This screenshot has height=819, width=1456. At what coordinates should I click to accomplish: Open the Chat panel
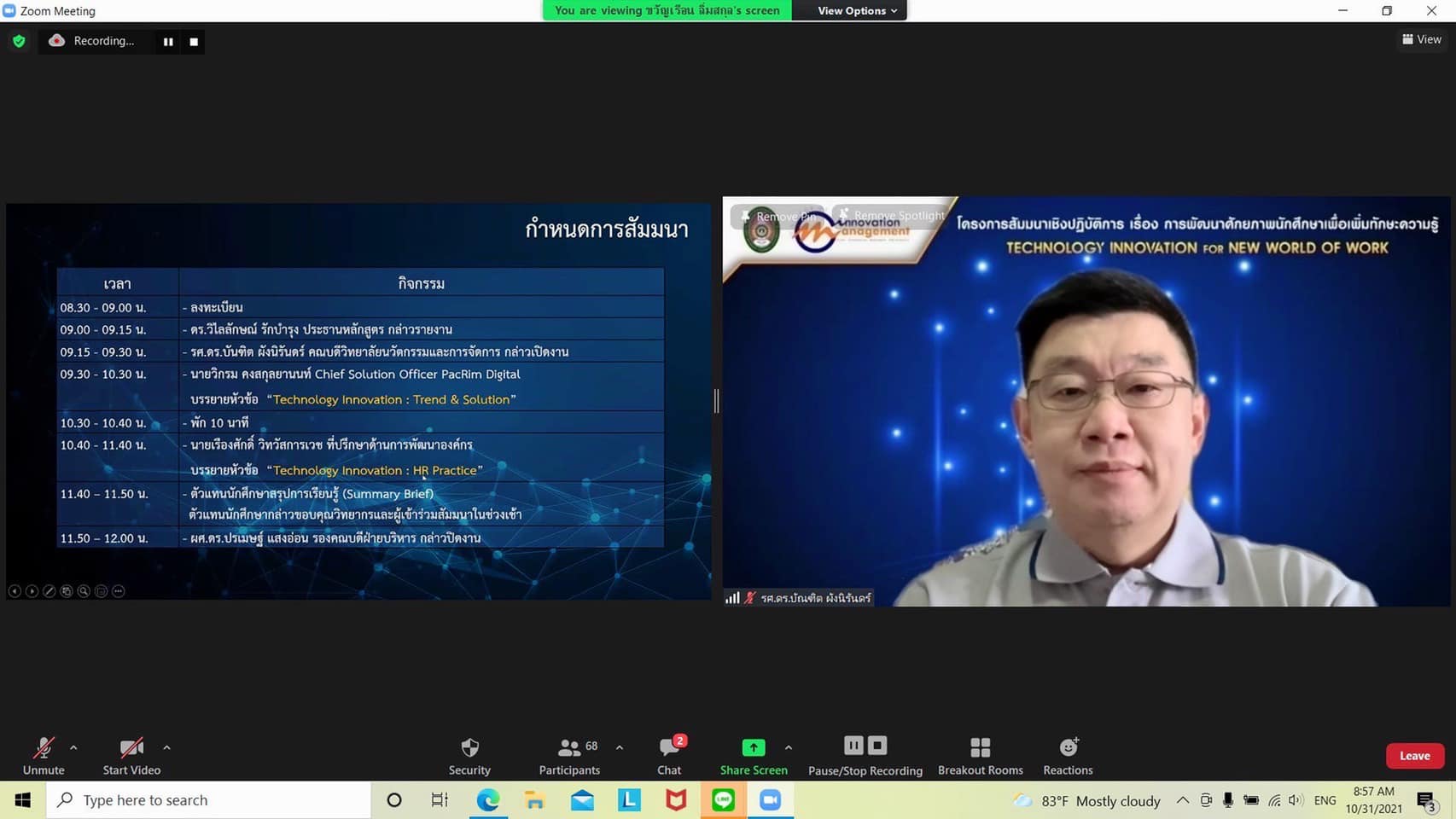(669, 755)
